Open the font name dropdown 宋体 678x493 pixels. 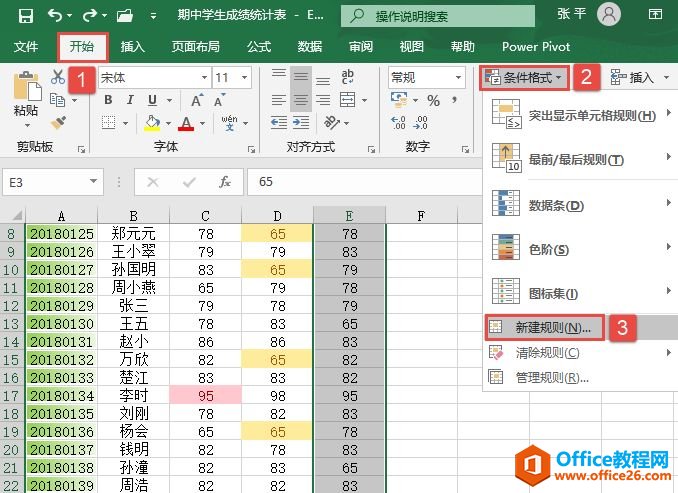[205, 77]
